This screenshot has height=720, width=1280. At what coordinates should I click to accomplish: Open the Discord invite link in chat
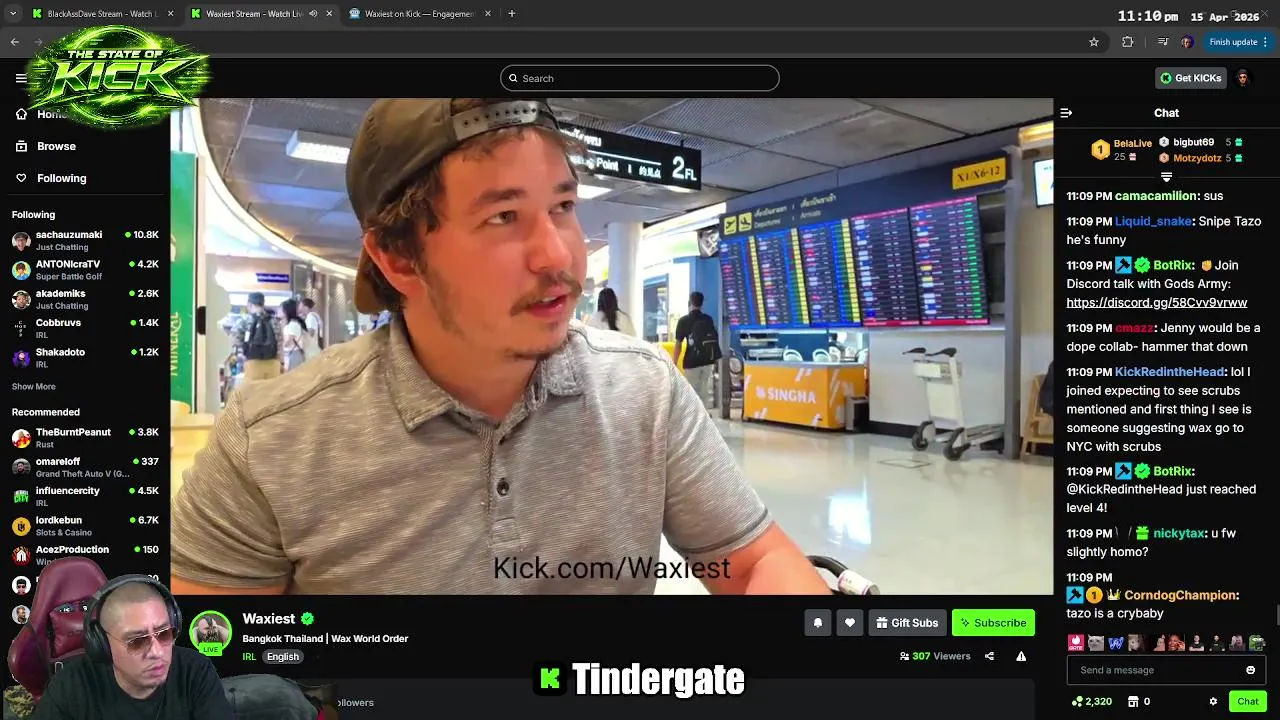[1156, 303]
